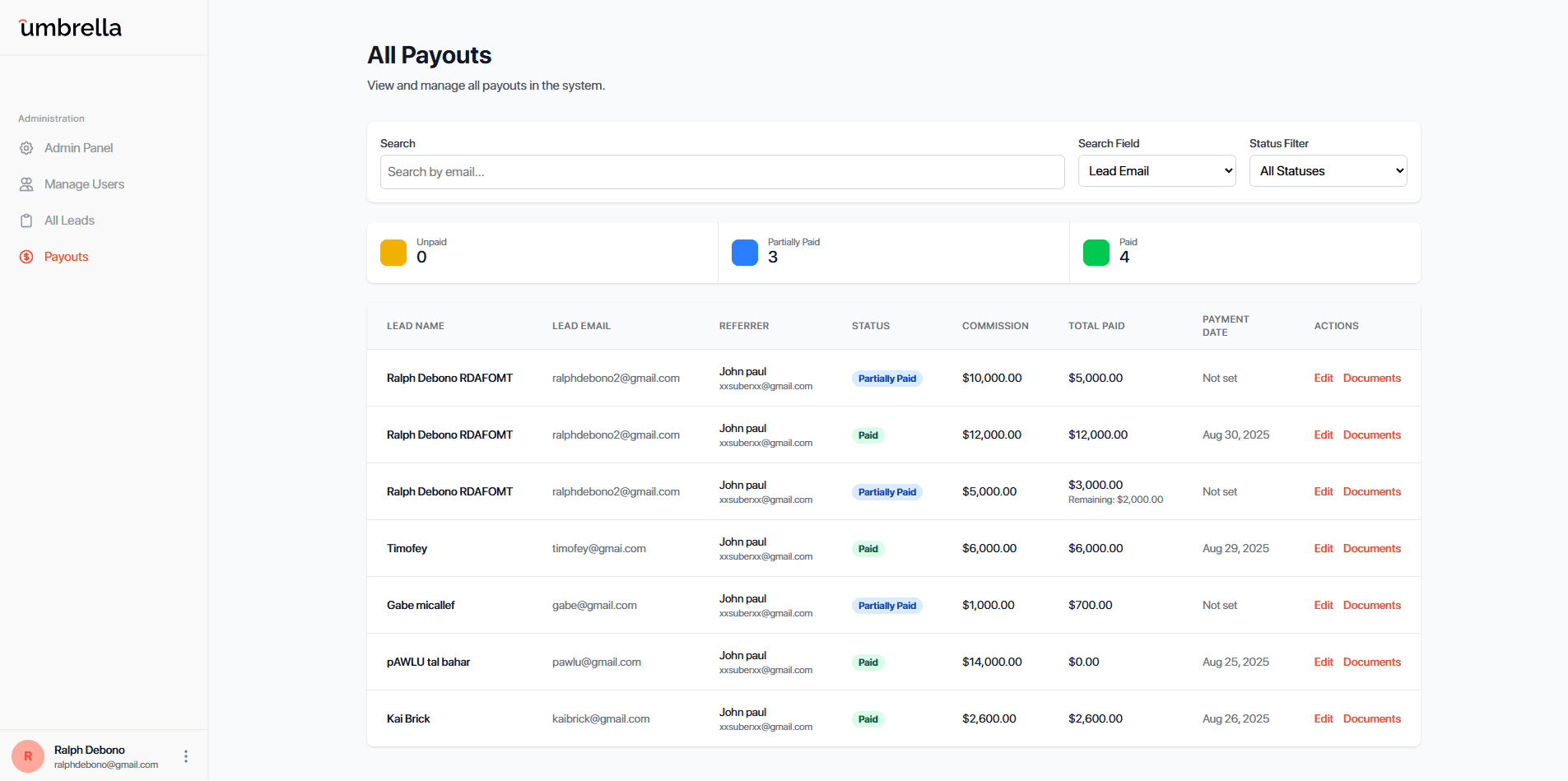The width and height of the screenshot is (1568, 781).
Task: Click the blue Partially Paid indicator icon
Action: click(744, 253)
